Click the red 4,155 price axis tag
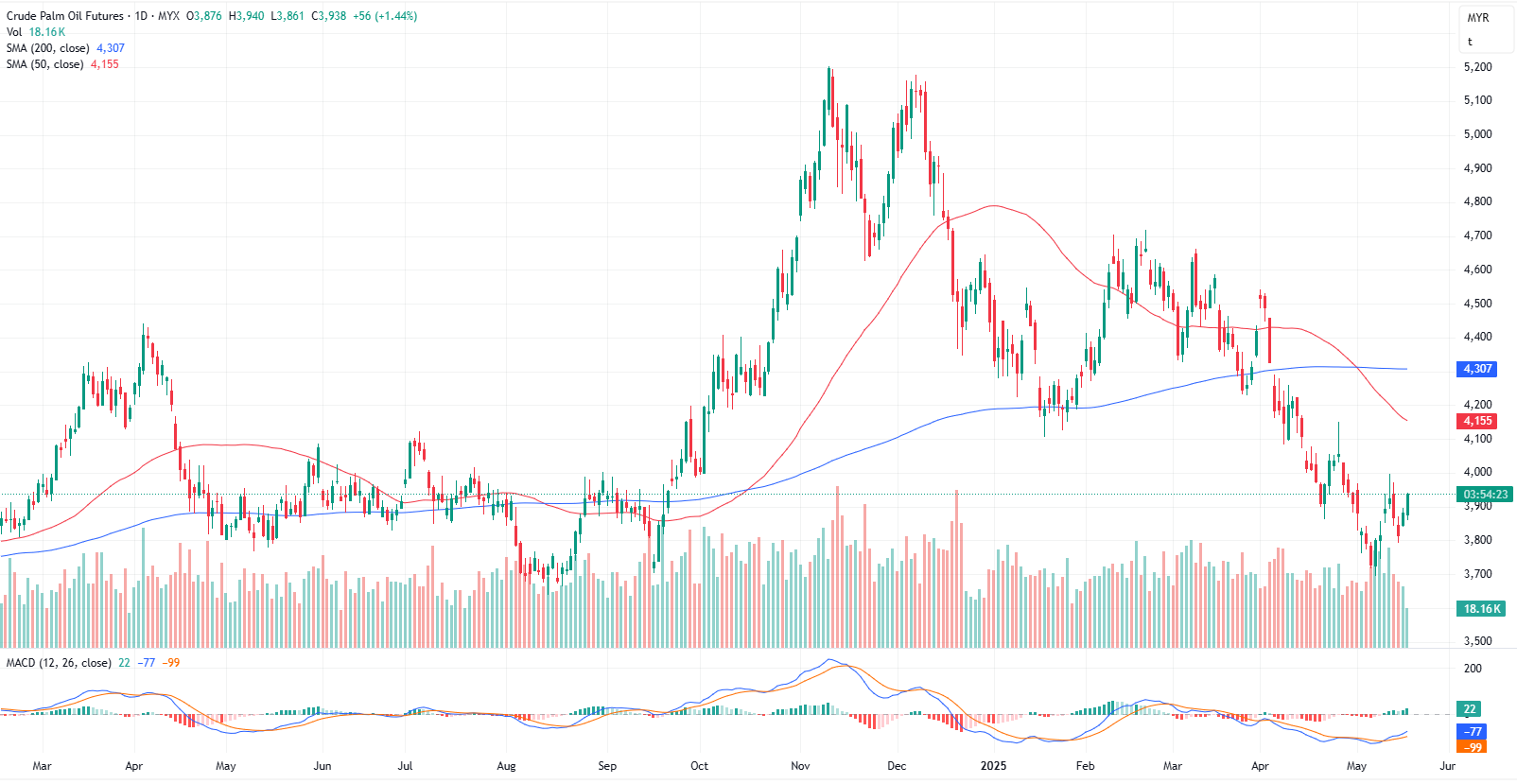The height and width of the screenshot is (784, 1517). (x=1477, y=421)
